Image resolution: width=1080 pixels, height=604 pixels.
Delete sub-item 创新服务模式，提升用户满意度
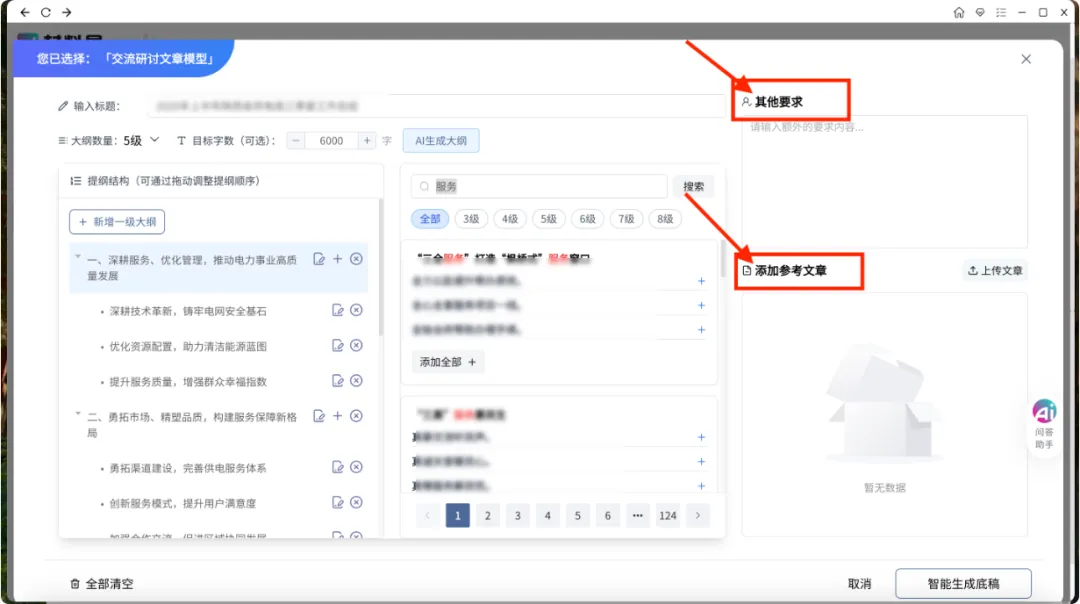[356, 502]
